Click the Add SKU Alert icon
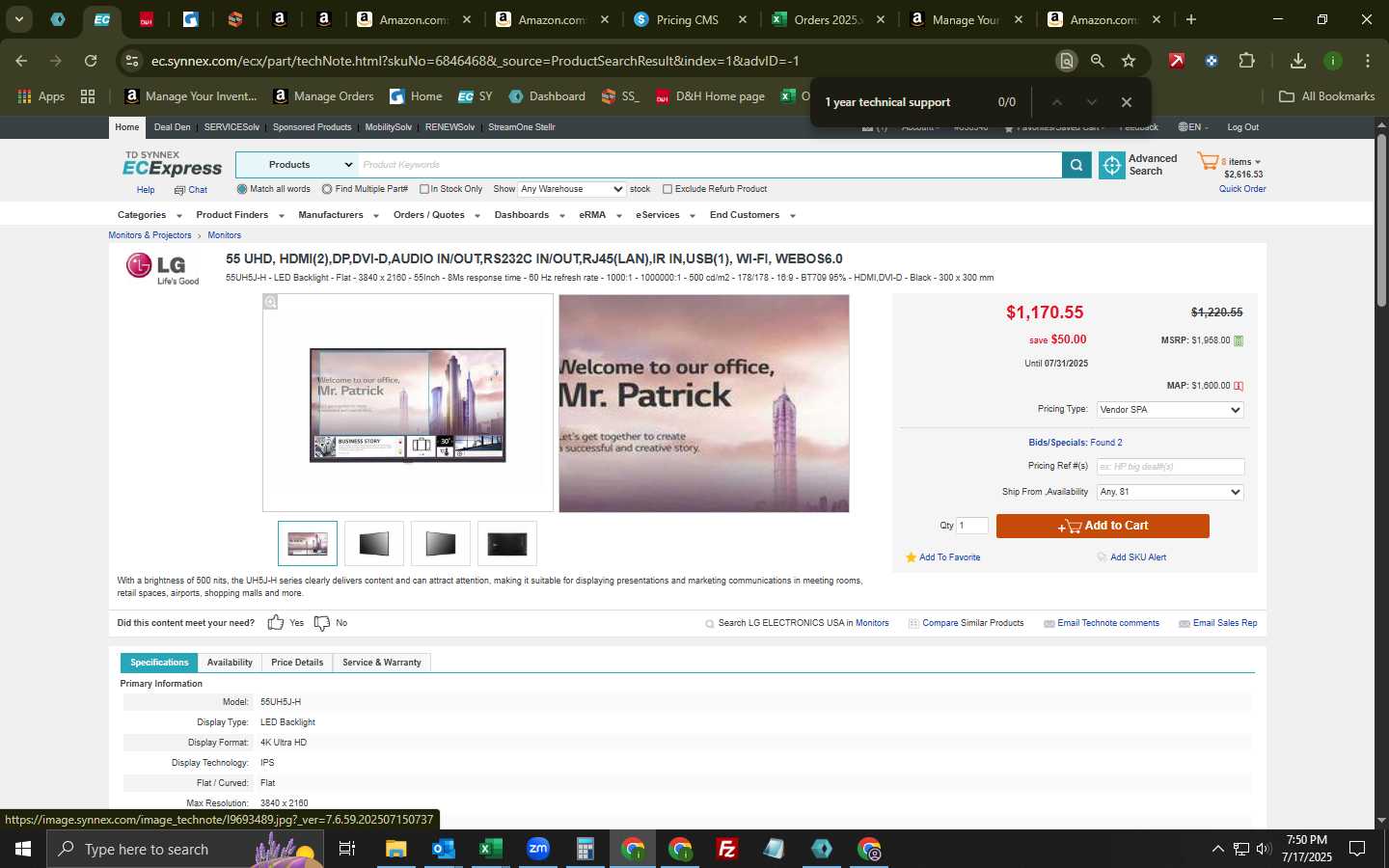Viewport: 1389px width, 868px height. [1102, 557]
